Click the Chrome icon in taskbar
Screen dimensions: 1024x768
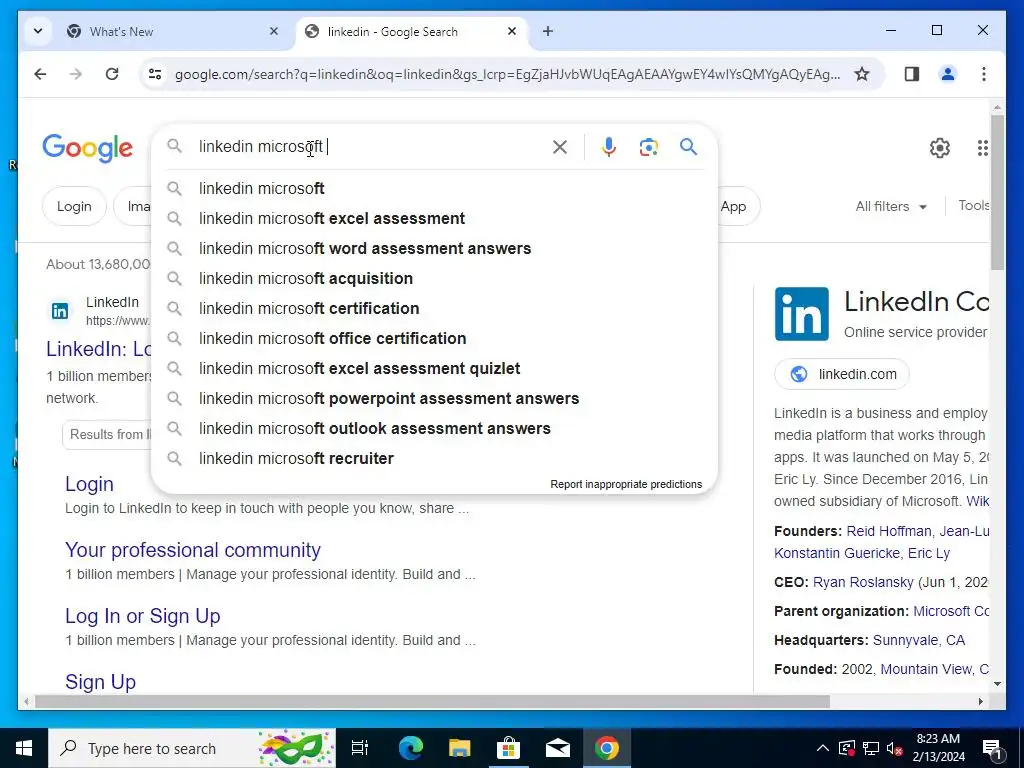pyautogui.click(x=606, y=748)
